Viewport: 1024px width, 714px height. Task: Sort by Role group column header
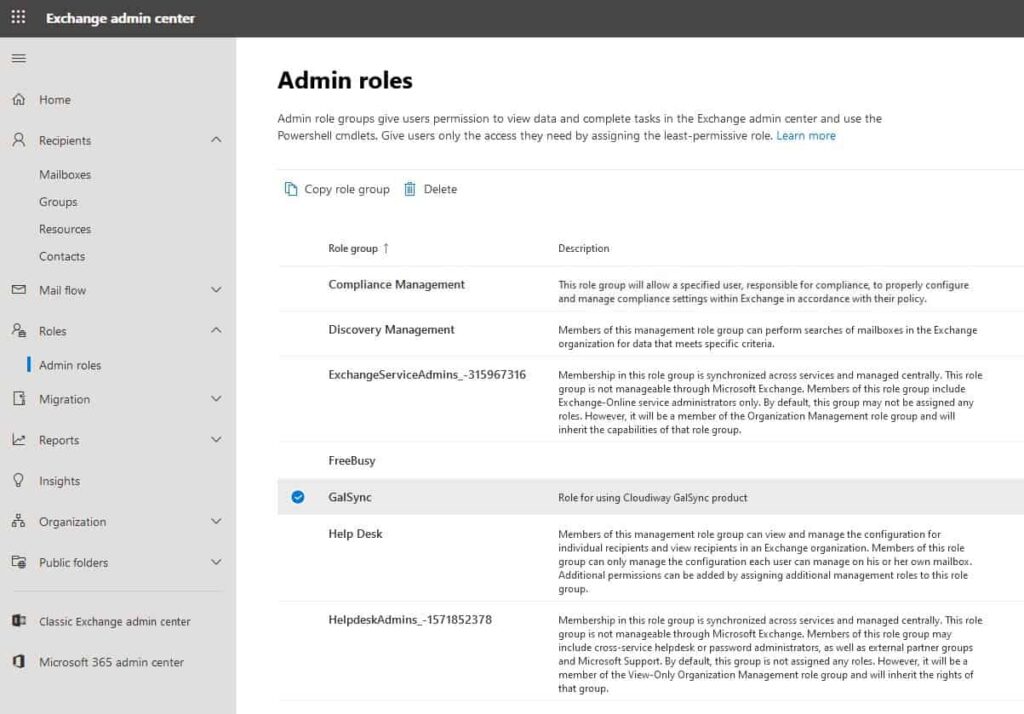click(353, 248)
